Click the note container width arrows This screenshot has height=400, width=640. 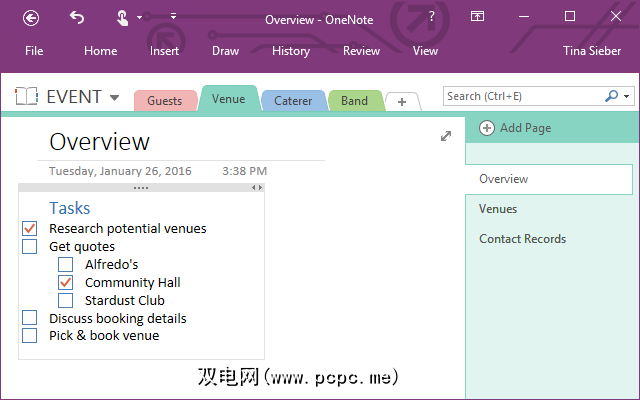click(x=257, y=187)
